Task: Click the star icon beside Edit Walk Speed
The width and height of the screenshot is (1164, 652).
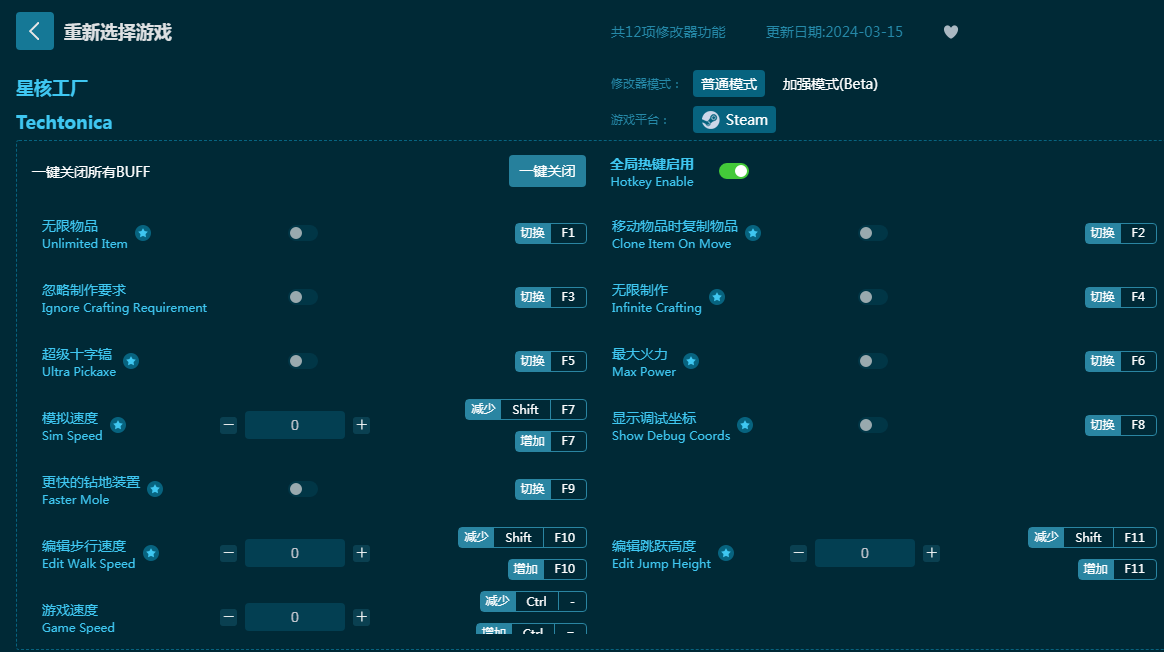Action: 151,553
